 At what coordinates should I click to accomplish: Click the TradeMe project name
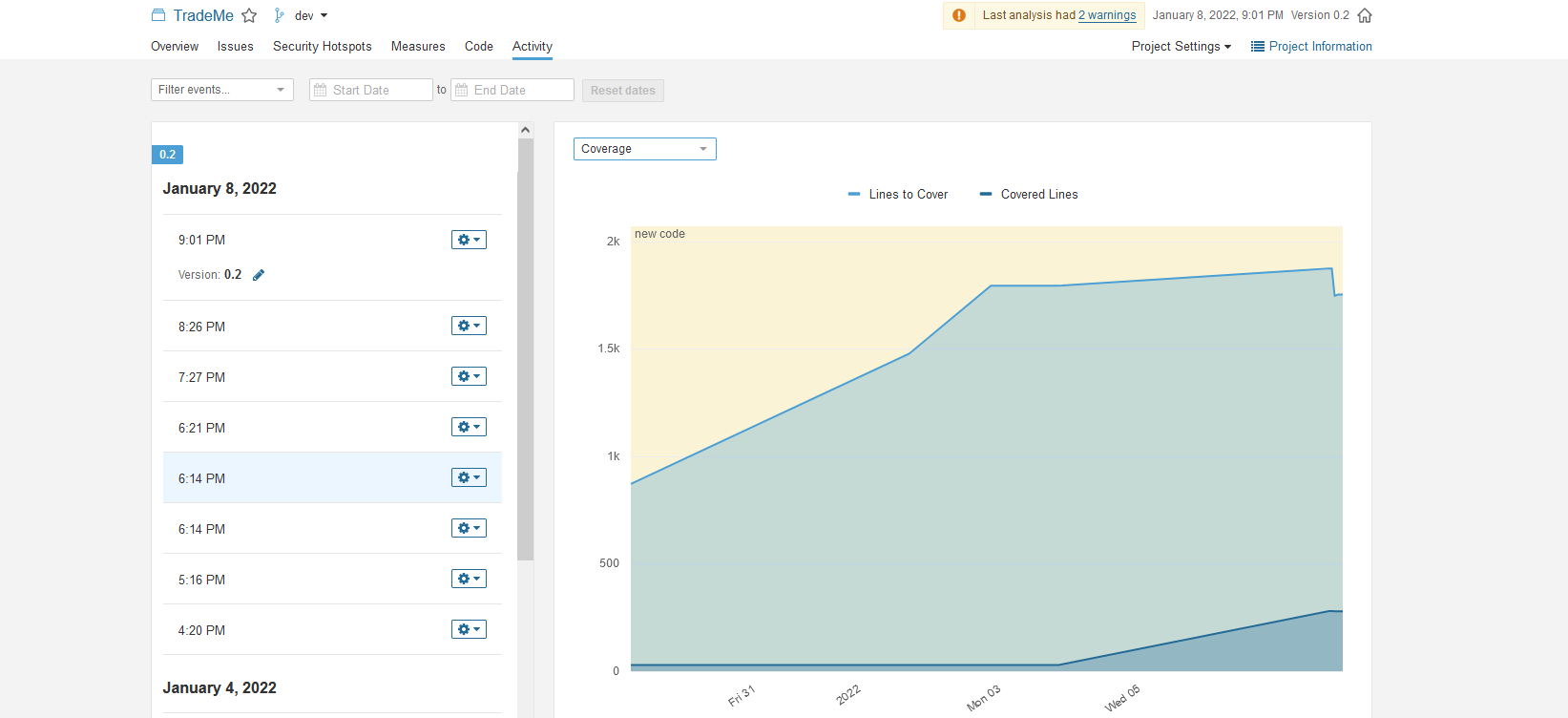tap(203, 15)
